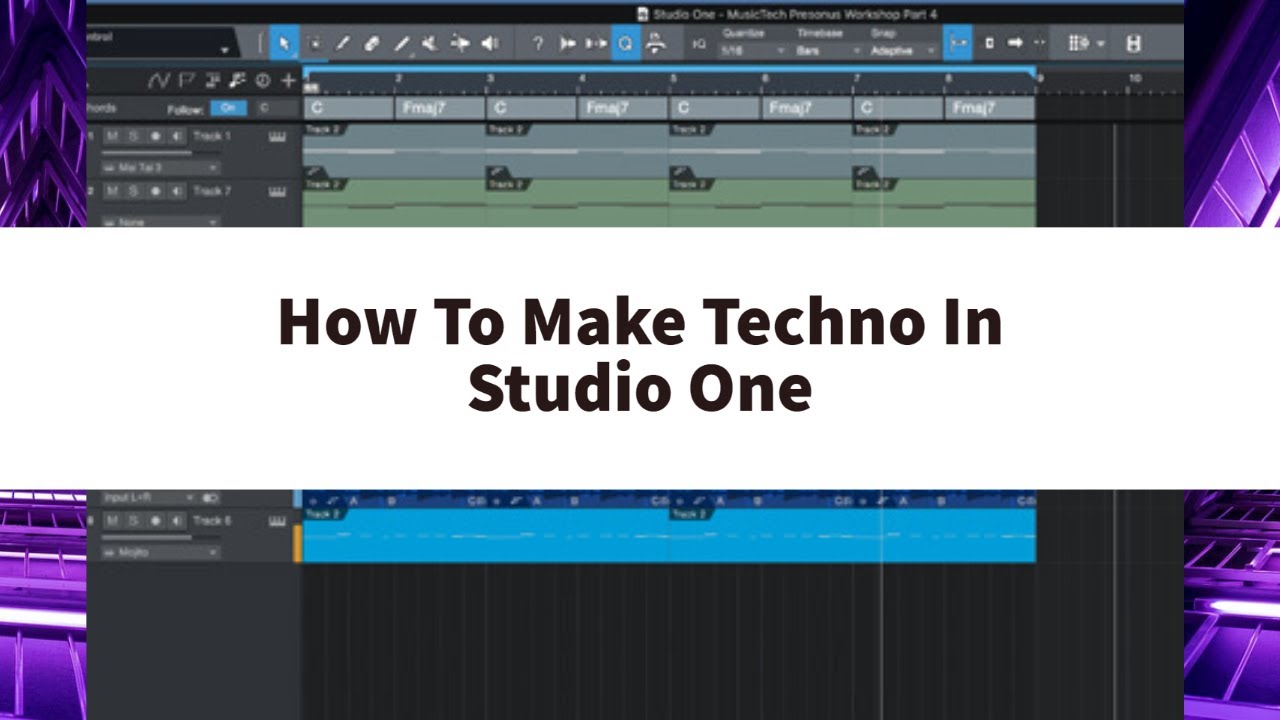Toggle monitor on Track 1

tap(176, 136)
